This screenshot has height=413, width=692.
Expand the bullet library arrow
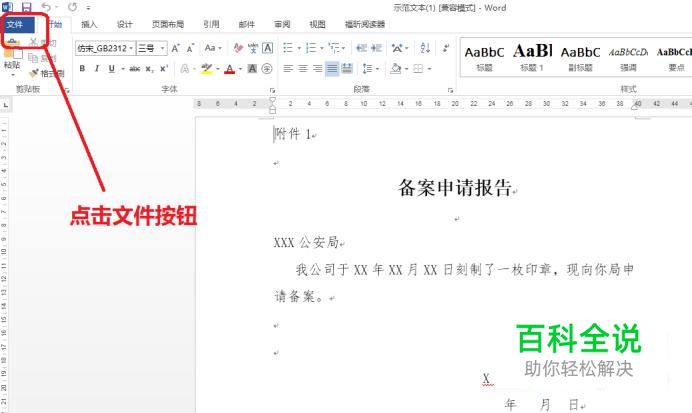[x=298, y=48]
